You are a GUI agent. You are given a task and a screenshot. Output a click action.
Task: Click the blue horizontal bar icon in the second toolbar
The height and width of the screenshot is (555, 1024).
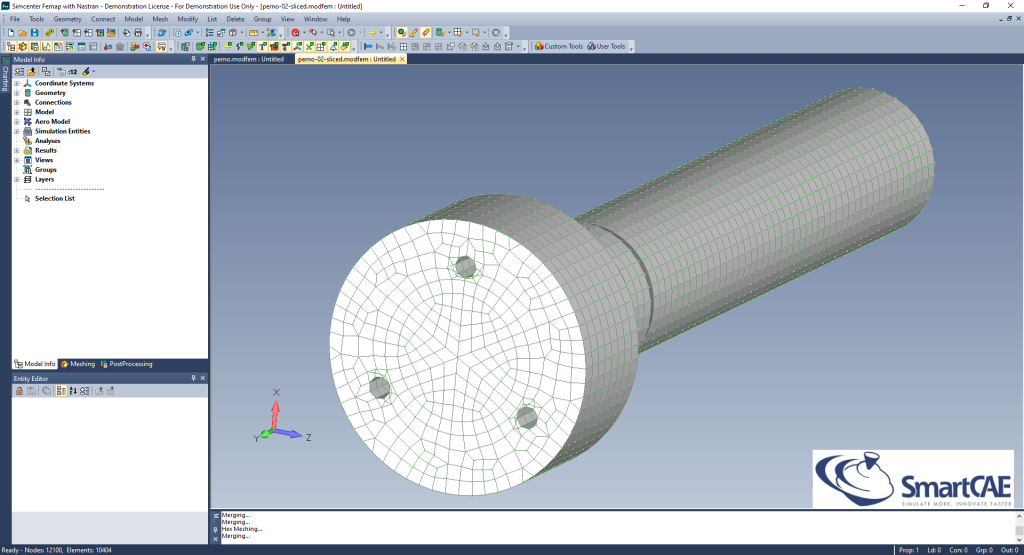point(368,46)
